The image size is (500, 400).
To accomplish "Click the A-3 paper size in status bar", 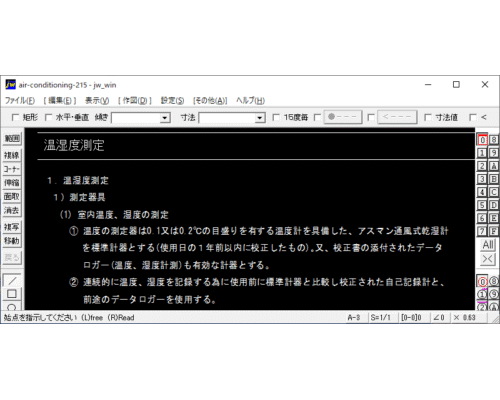I will [x=354, y=318].
